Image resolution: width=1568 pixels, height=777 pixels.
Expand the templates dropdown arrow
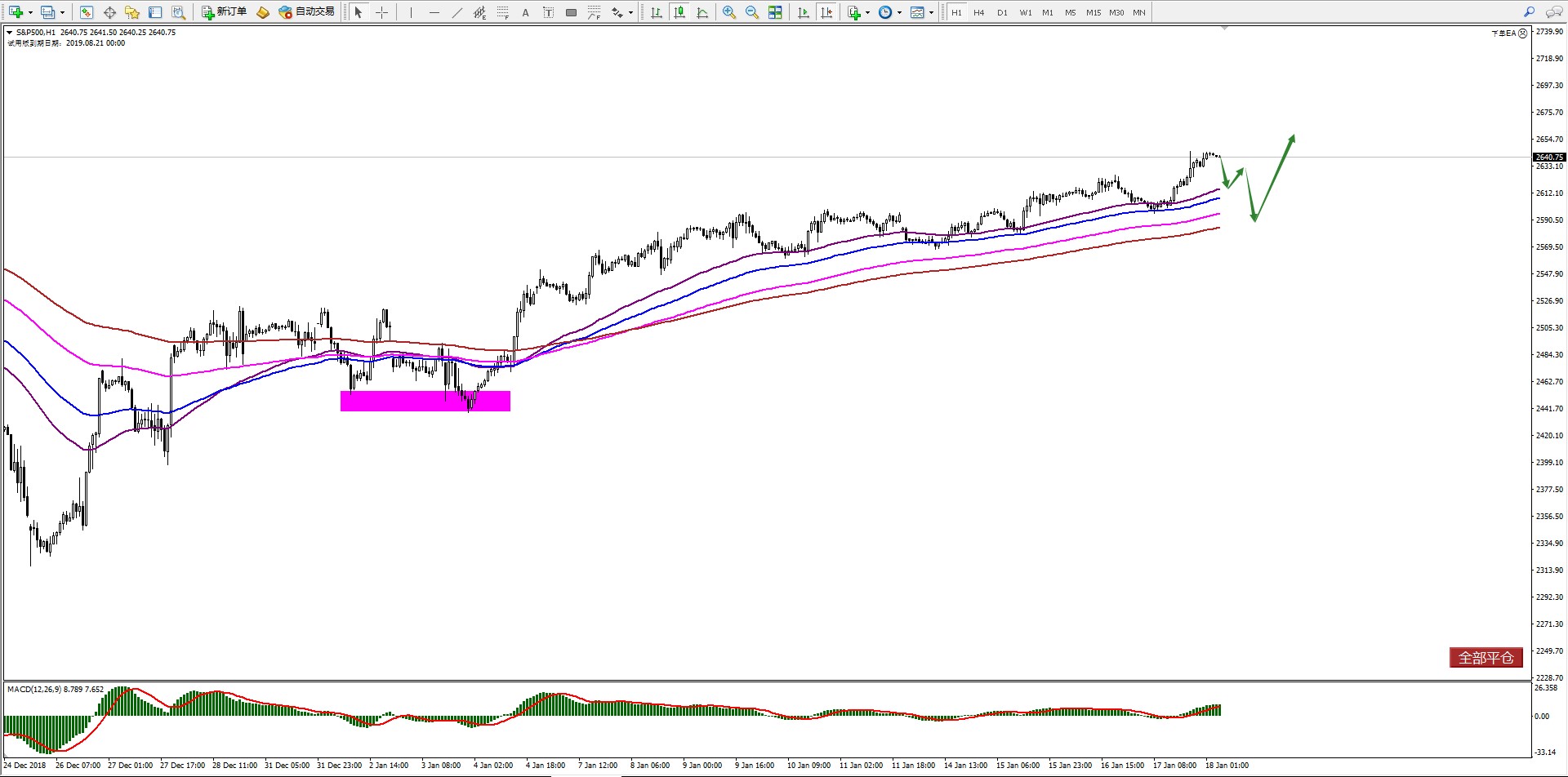pyautogui.click(x=931, y=12)
